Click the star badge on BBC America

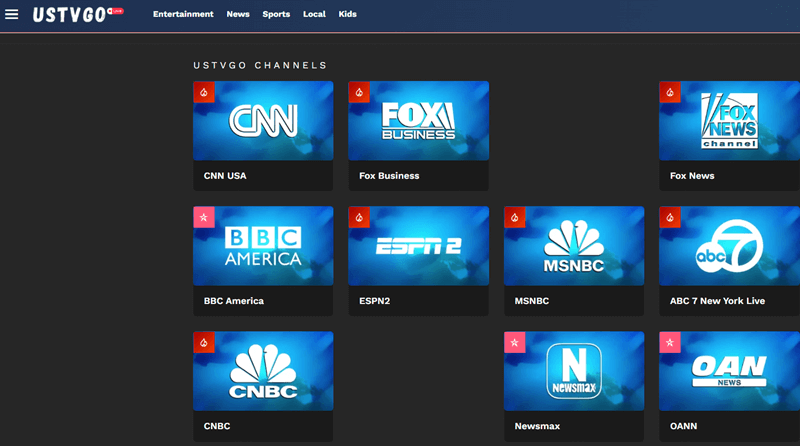pos(204,217)
